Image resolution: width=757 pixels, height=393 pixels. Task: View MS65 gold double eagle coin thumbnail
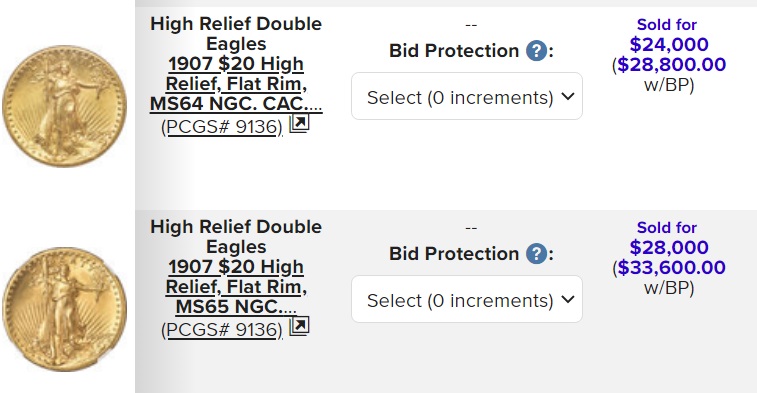[64, 309]
